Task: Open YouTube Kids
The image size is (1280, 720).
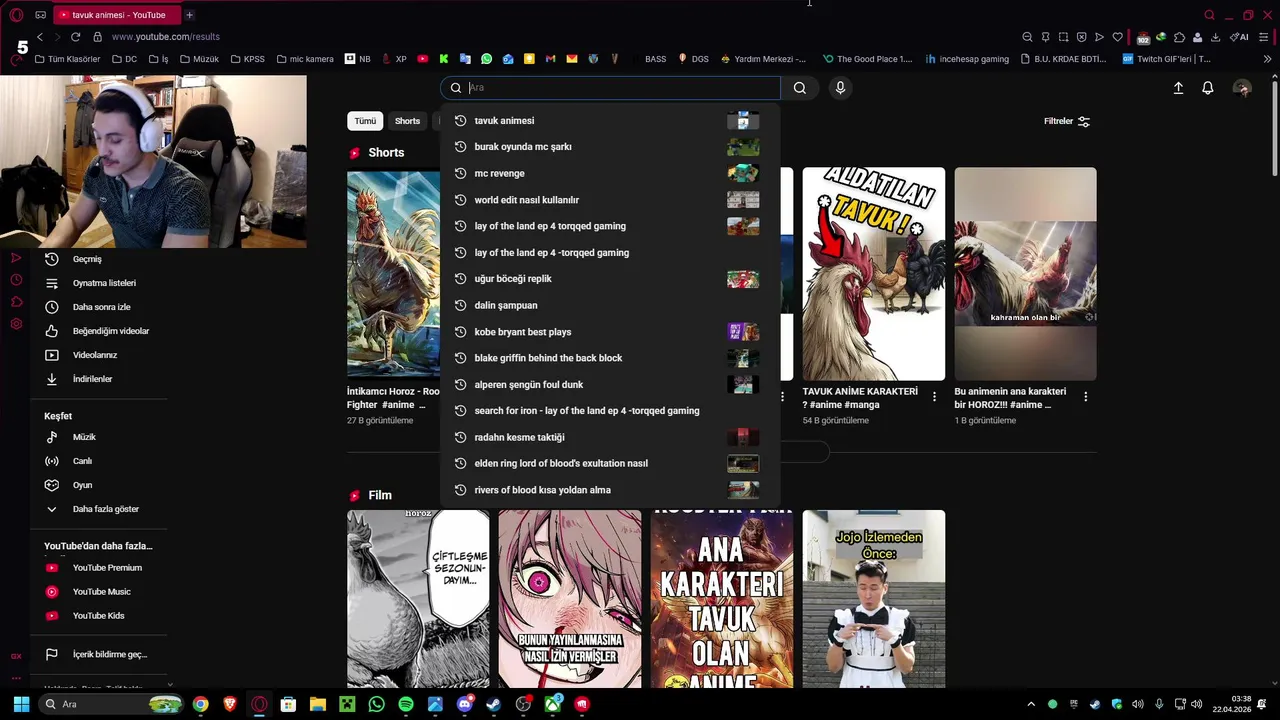Action: point(100,616)
